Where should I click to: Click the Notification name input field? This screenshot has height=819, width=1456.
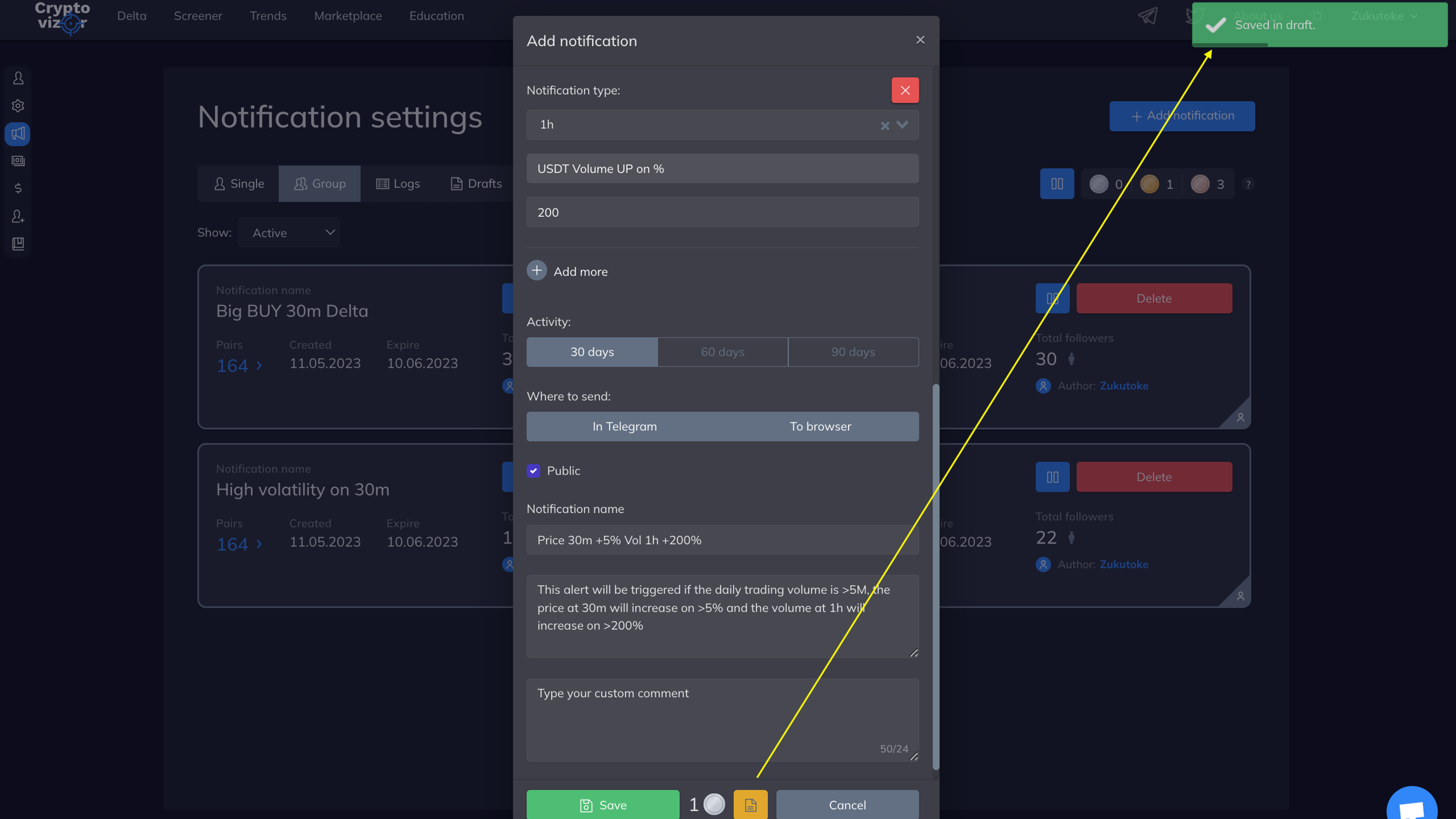pyautogui.click(x=722, y=540)
